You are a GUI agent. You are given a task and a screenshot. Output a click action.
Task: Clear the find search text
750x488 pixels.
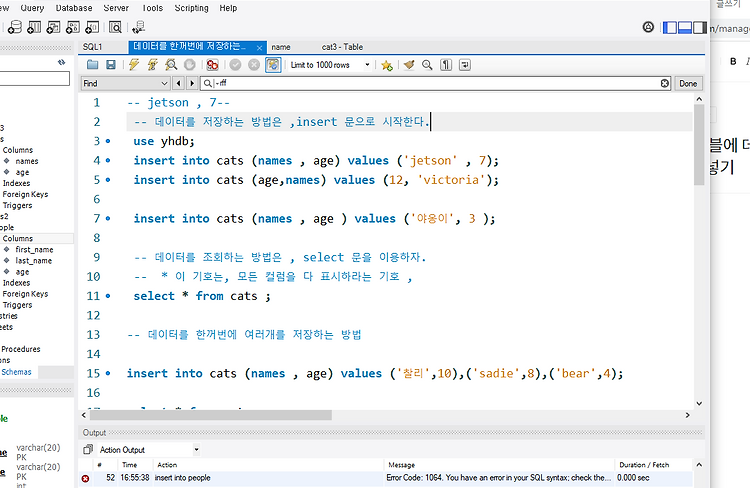pos(665,83)
